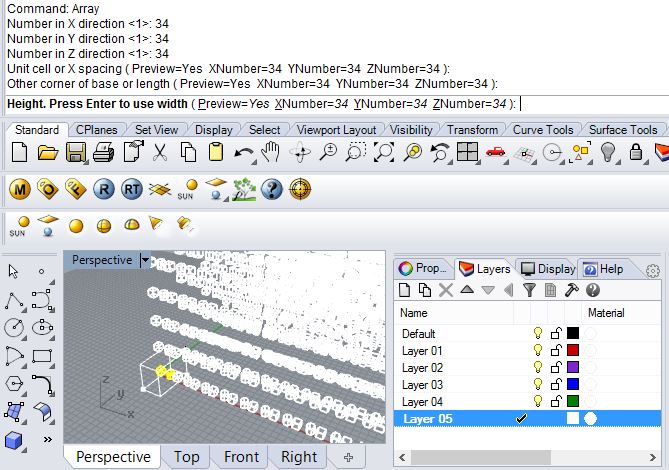
Task: Select the Pan hand tool
Action: click(x=271, y=152)
